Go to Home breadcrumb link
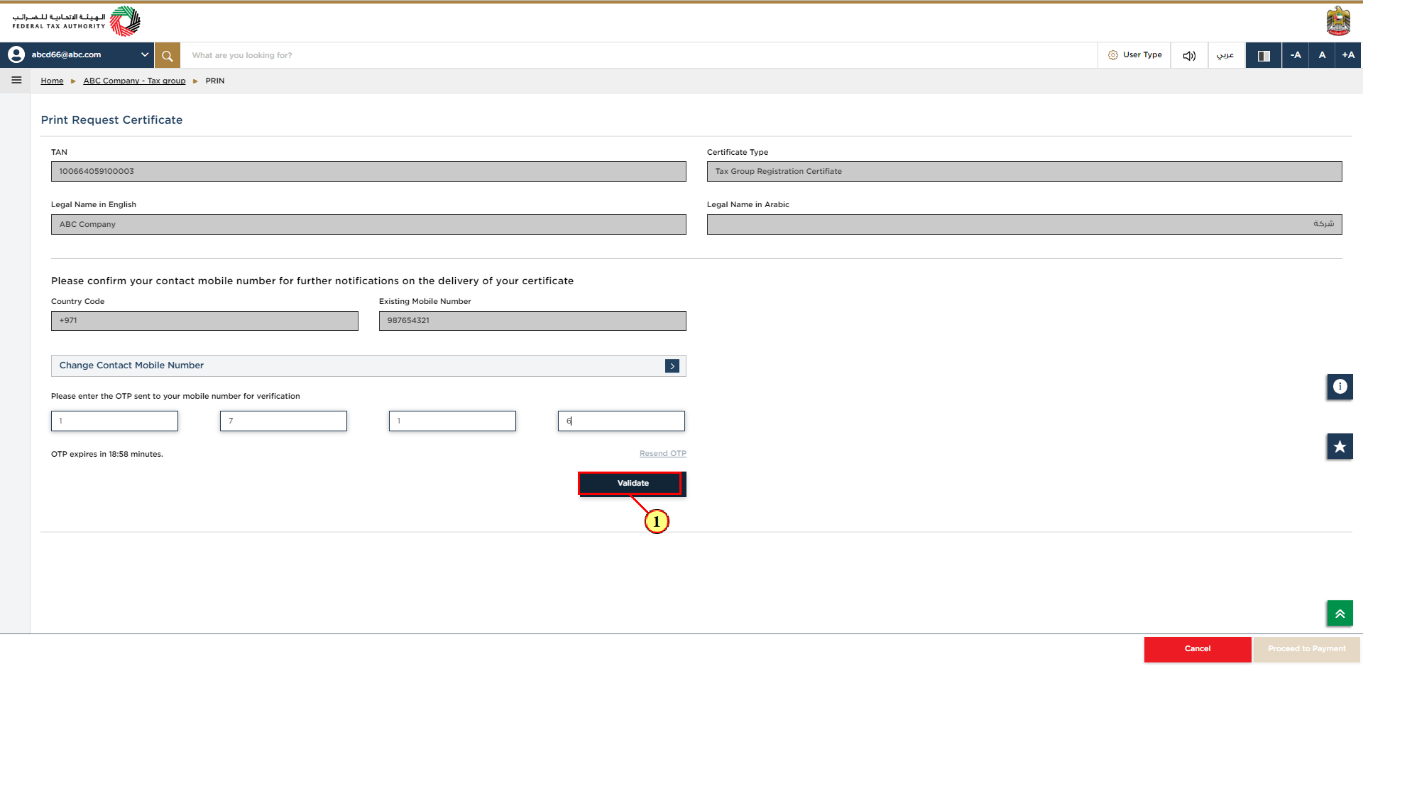 pos(52,81)
